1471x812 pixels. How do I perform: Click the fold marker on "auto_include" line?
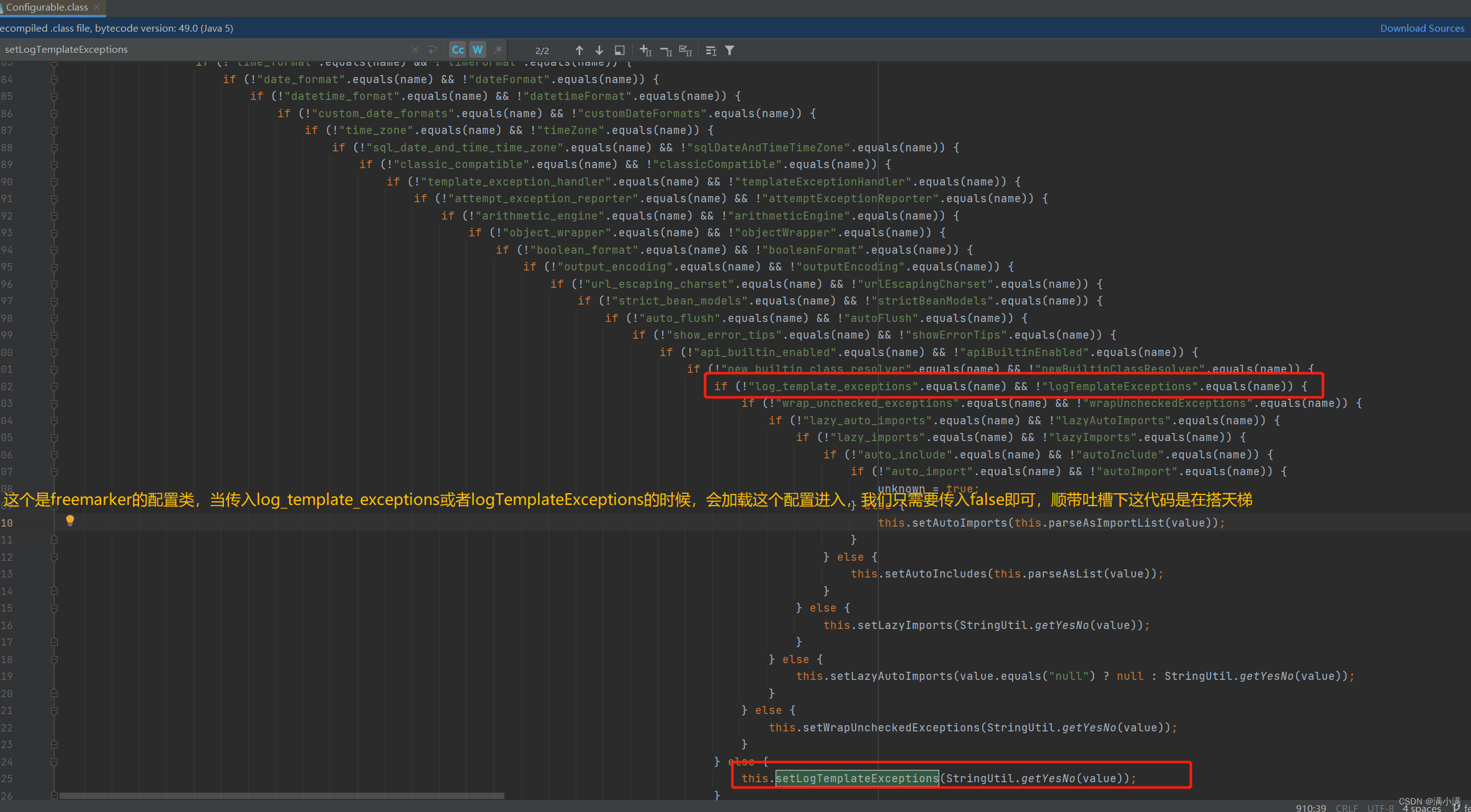[x=54, y=455]
